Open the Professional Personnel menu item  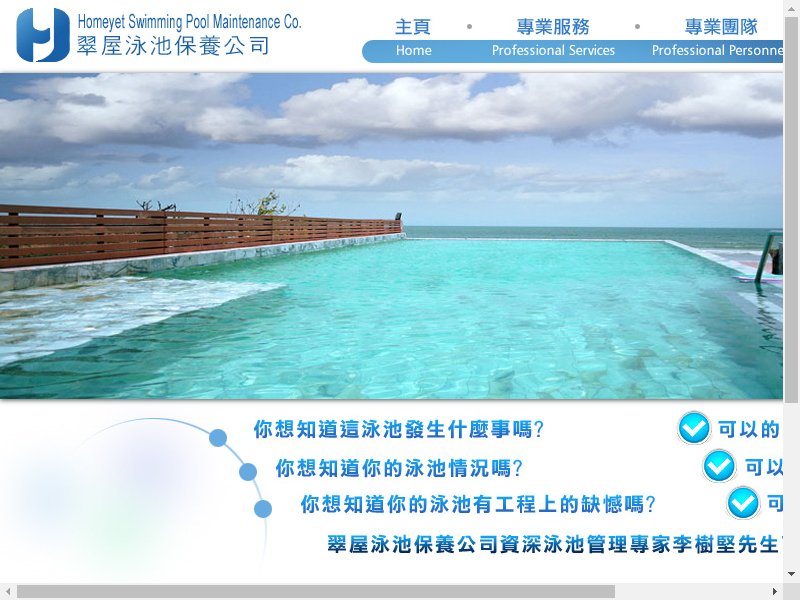click(x=717, y=51)
